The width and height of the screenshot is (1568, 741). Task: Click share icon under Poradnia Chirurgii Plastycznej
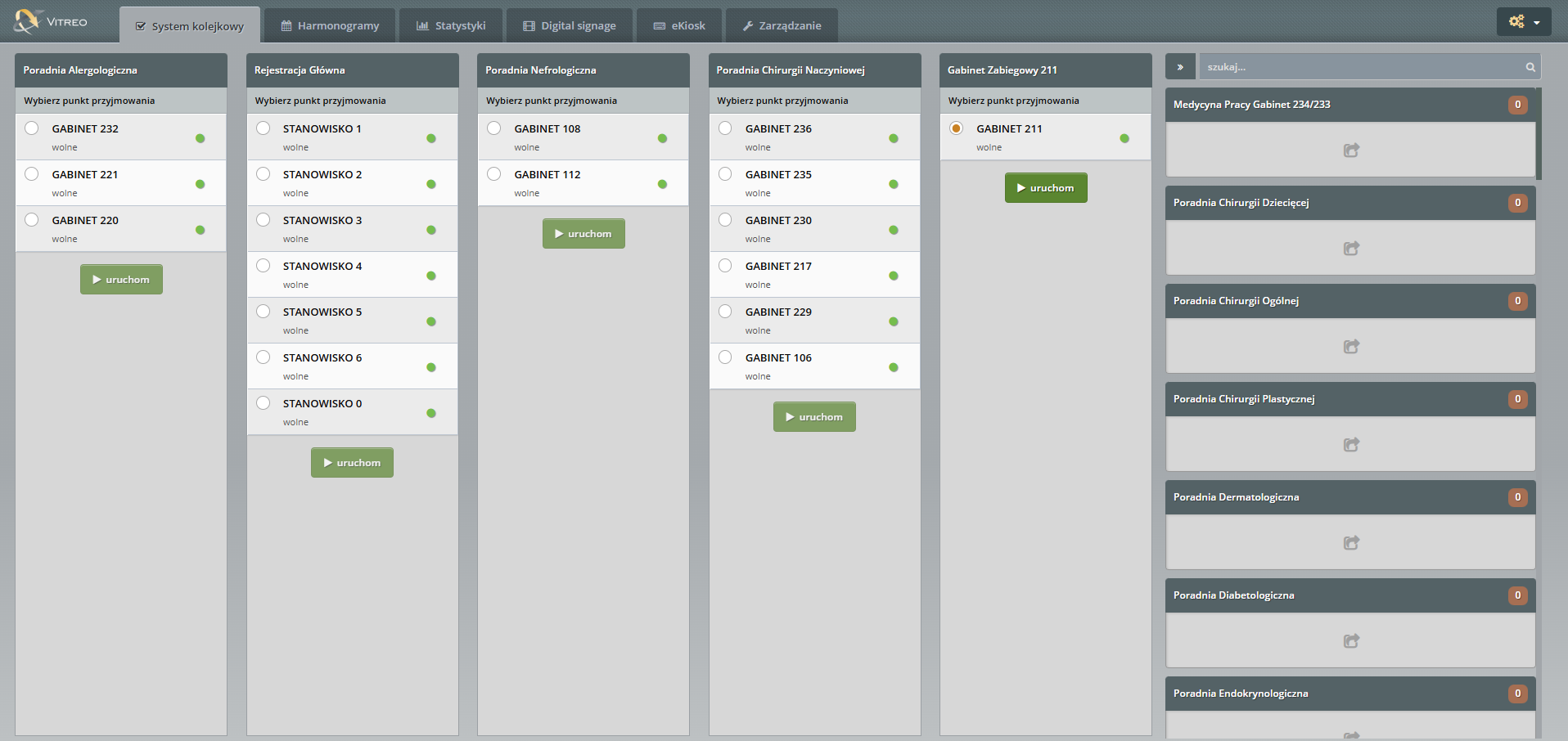tap(1351, 445)
